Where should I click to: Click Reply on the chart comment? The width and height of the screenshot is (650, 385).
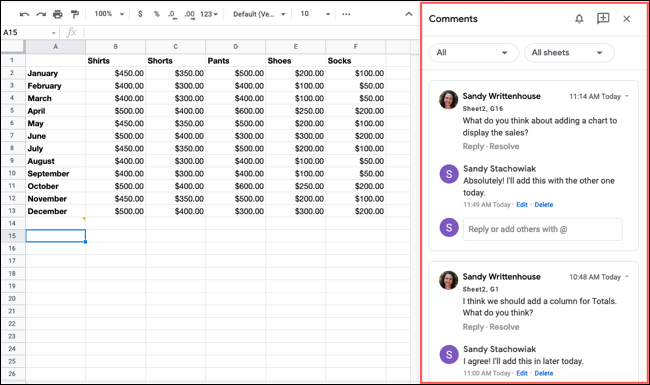[473, 146]
